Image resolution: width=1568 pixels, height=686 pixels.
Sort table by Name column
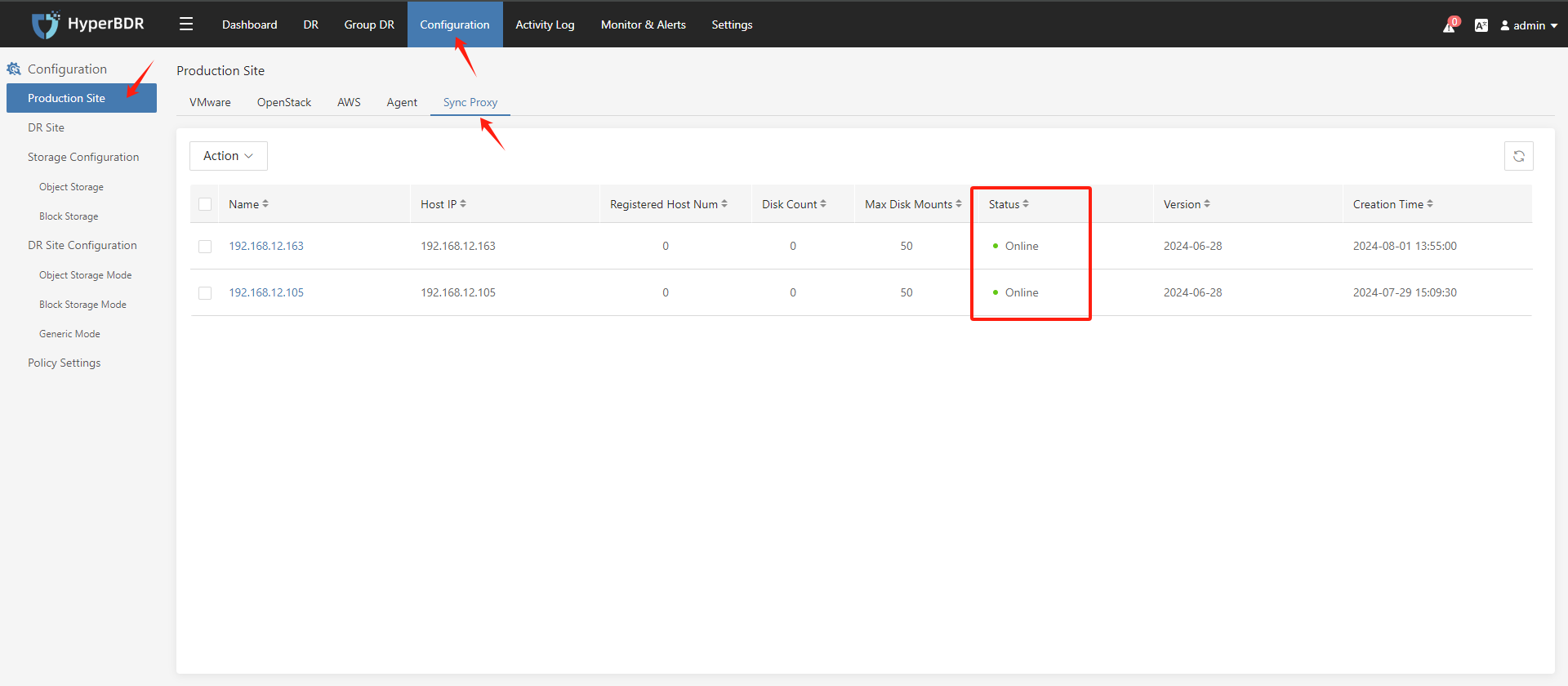tap(265, 204)
